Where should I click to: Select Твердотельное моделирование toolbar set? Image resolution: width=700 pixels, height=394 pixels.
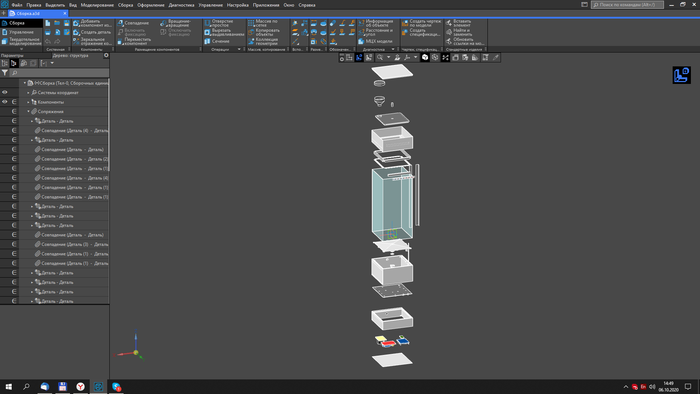pos(21,41)
